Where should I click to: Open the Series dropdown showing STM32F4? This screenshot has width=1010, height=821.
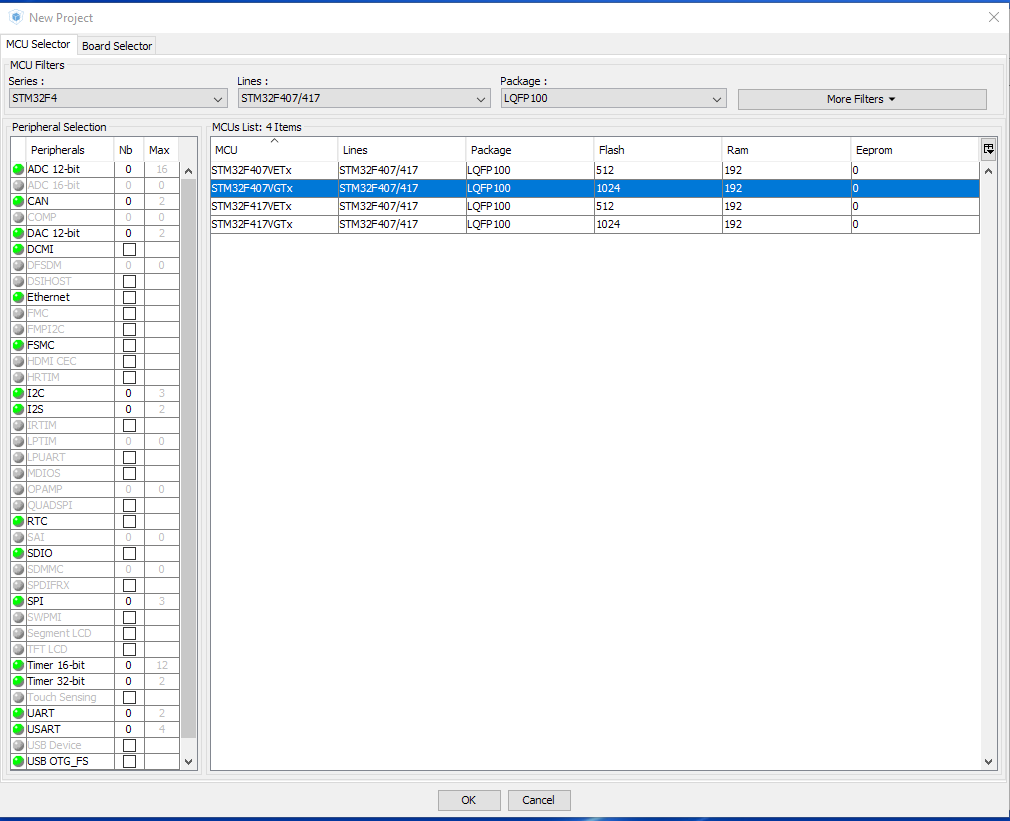coord(118,99)
